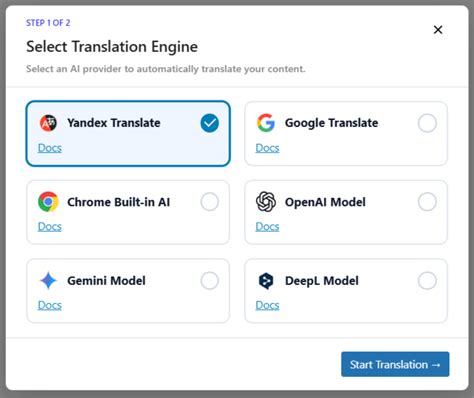This screenshot has width=474, height=398.
Task: Open Docs link for Yandex Translate
Action: pos(50,148)
